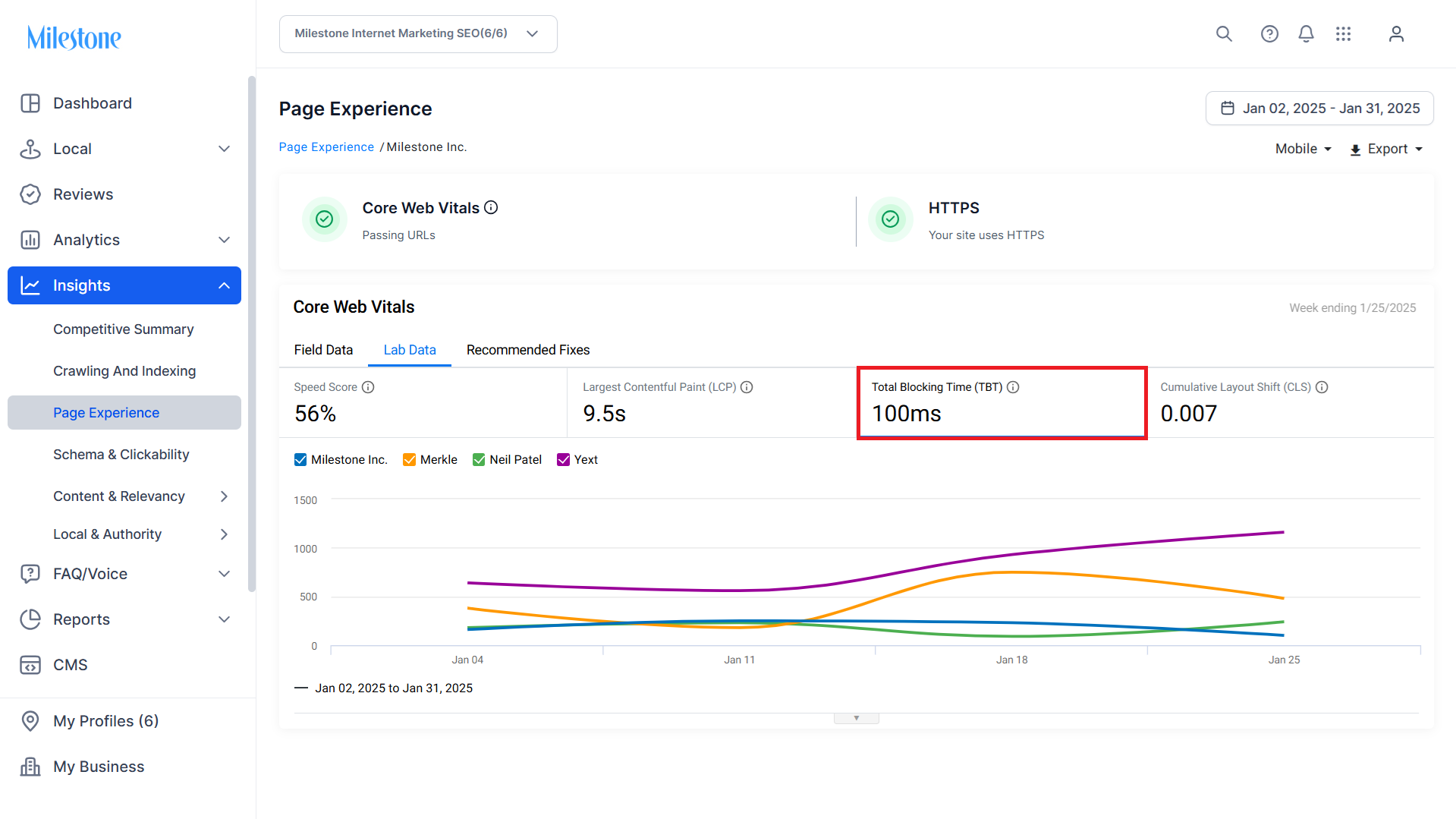Expand Content & Relevancy submenu arrow
Viewport: 1456px width, 819px height.
(x=224, y=496)
